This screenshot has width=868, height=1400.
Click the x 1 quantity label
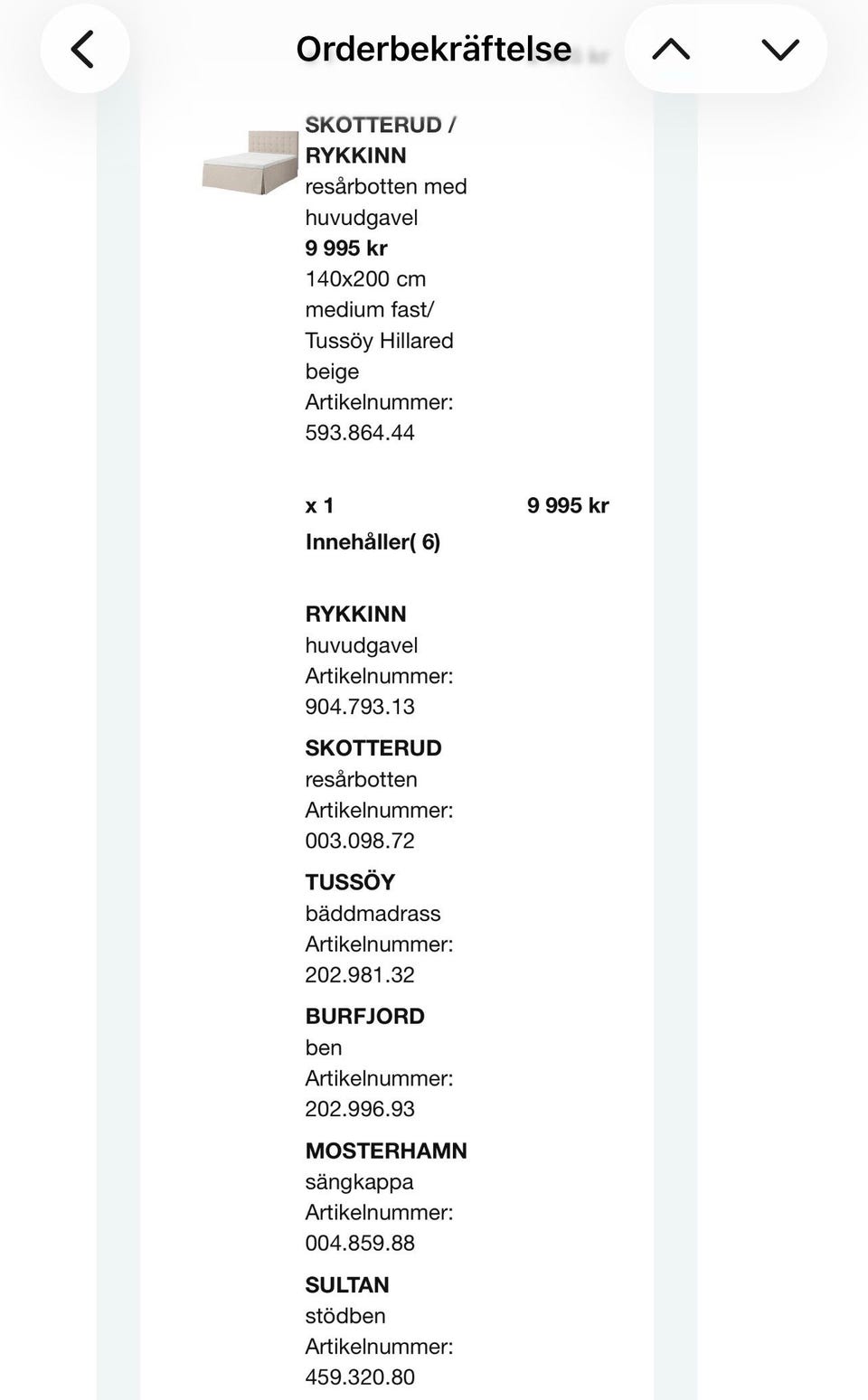coord(319,506)
